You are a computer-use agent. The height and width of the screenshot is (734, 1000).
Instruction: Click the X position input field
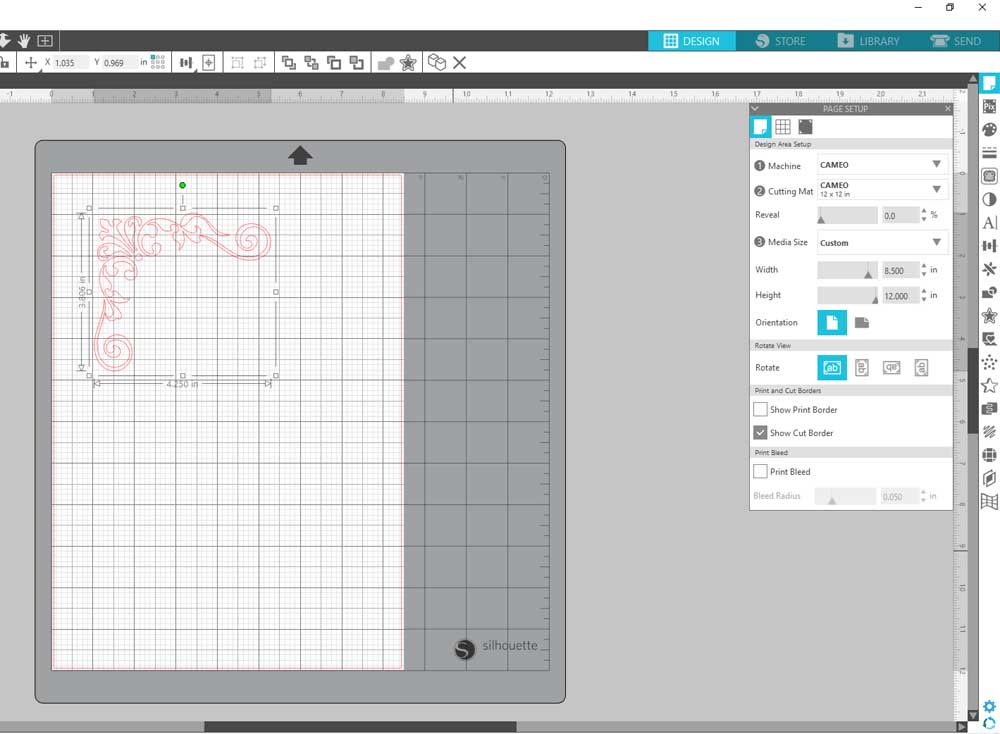70,62
